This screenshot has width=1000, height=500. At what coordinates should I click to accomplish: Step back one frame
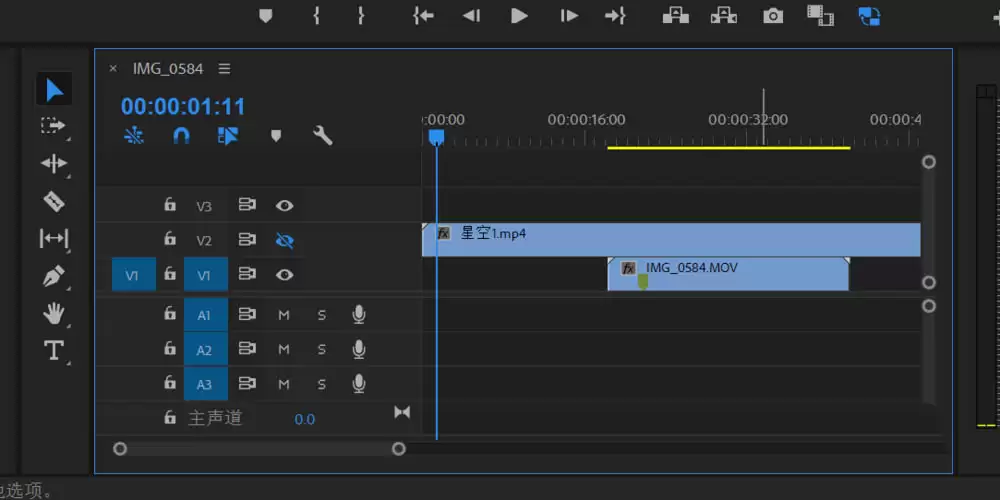tap(471, 16)
